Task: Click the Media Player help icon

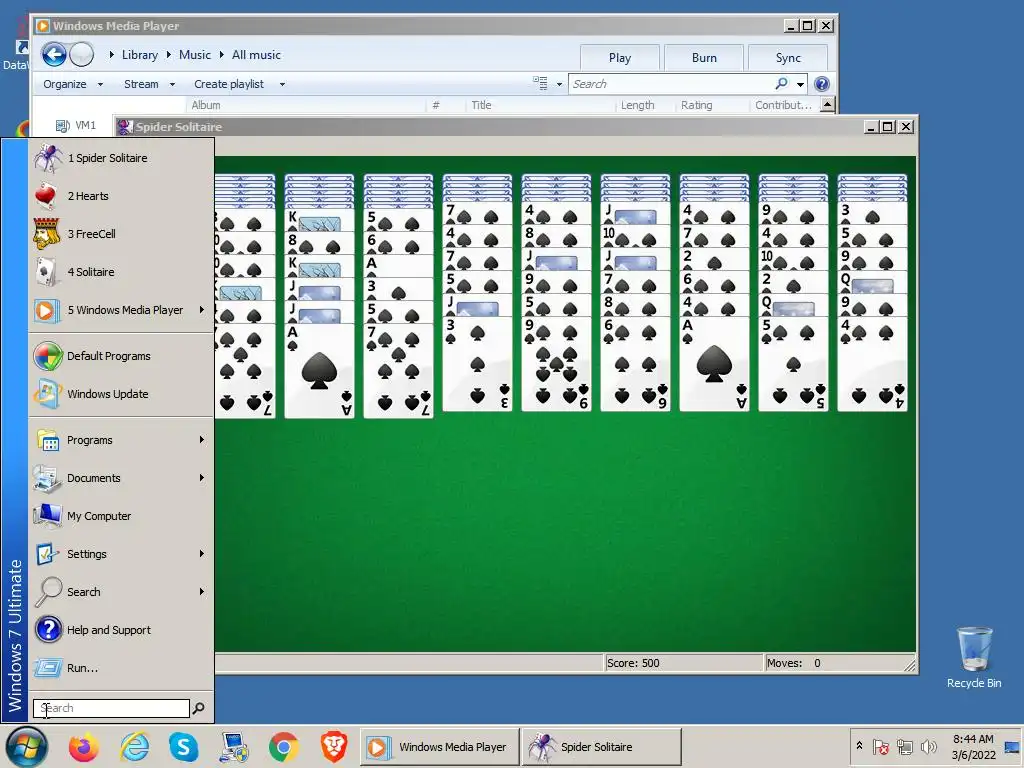Action: 822,84
